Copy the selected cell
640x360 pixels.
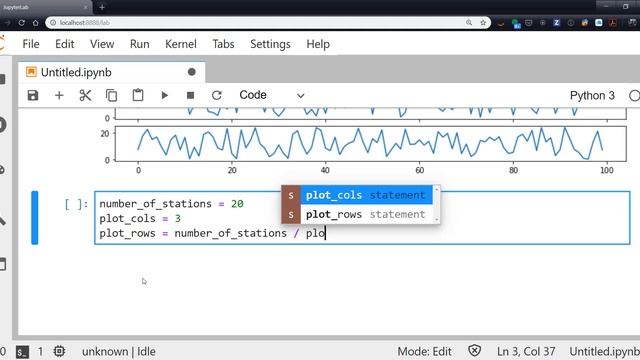click(111, 96)
